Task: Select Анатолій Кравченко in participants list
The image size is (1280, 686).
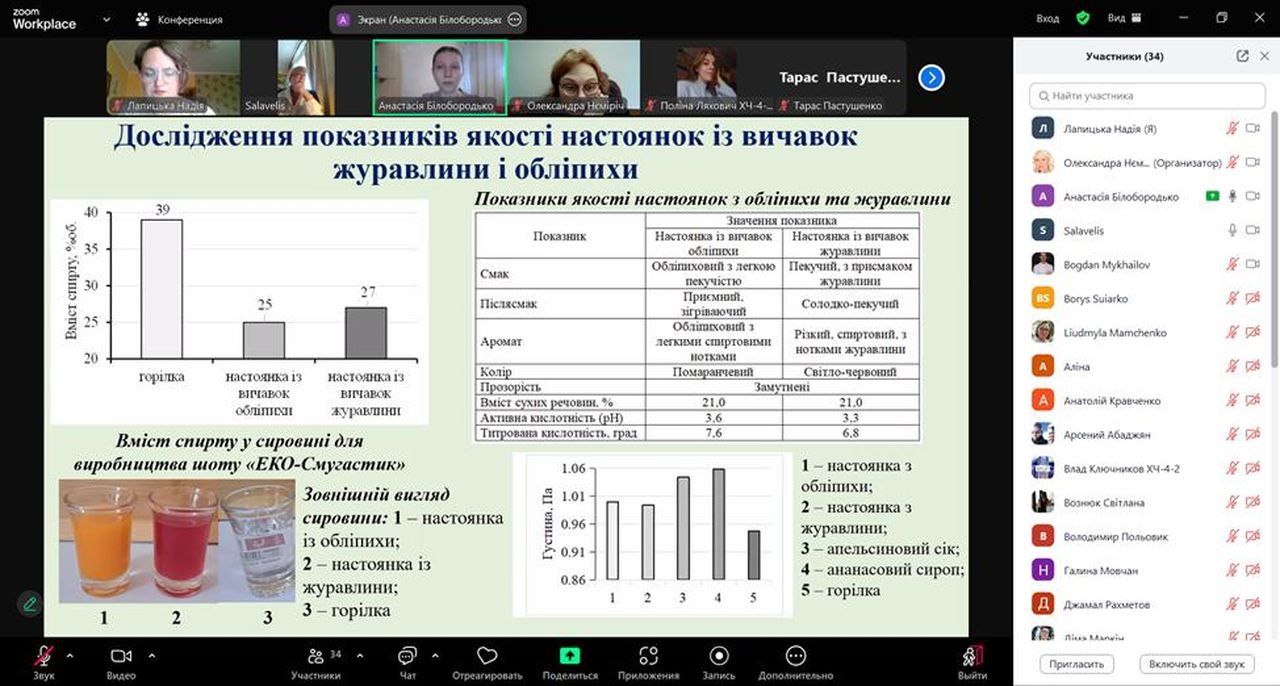Action: point(1146,401)
